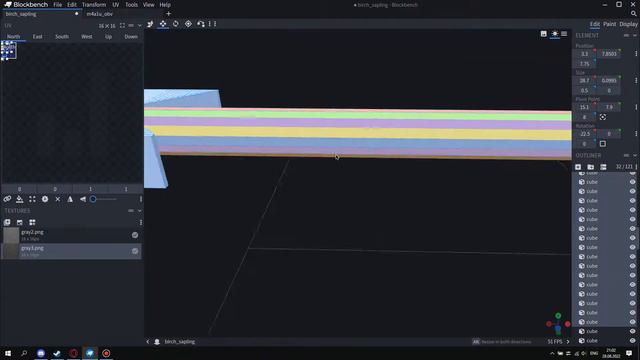Click the Rotation X field showing 22.5
This screenshot has height=360, width=640.
pyautogui.click(x=584, y=134)
